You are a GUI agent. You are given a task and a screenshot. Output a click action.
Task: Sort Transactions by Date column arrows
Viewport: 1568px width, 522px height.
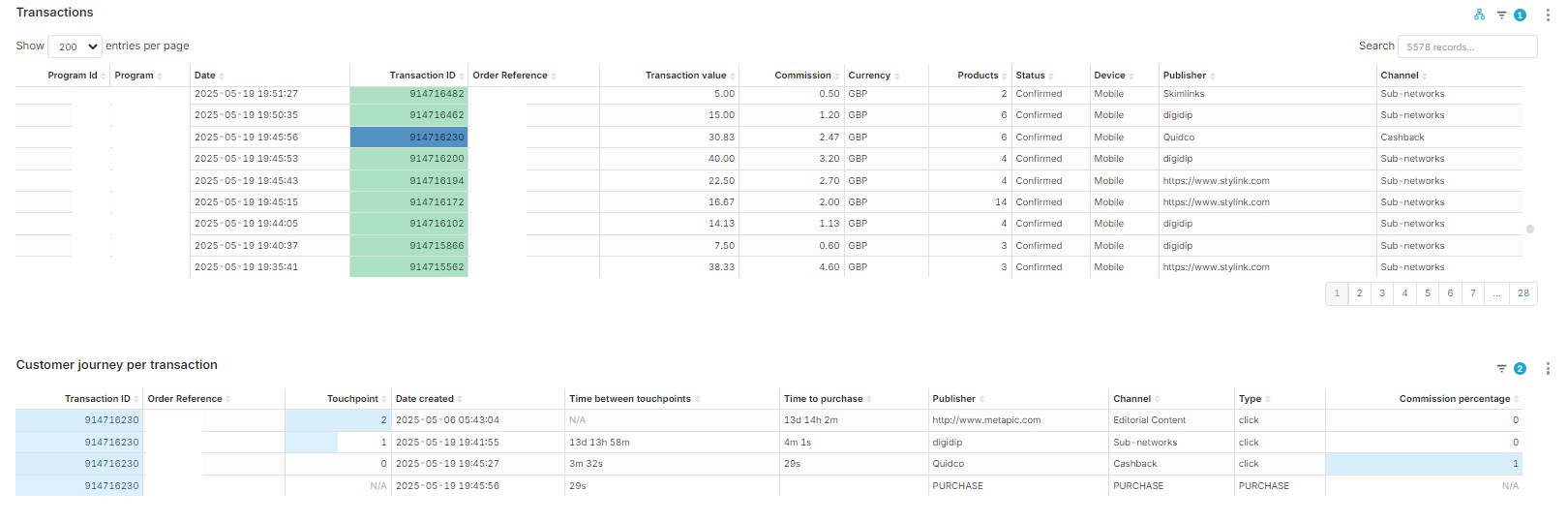222,76
